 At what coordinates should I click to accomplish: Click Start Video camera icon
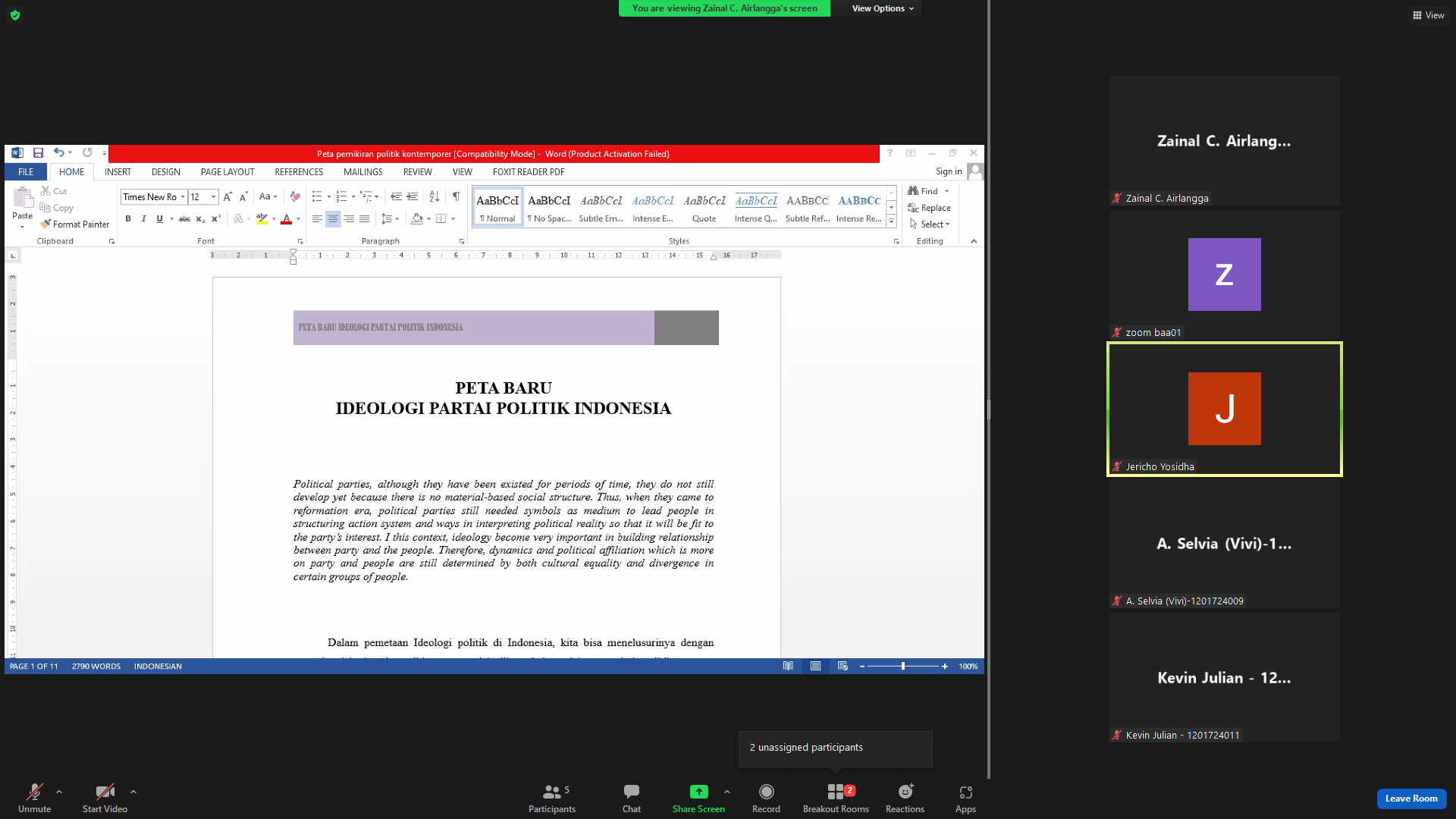click(x=105, y=792)
